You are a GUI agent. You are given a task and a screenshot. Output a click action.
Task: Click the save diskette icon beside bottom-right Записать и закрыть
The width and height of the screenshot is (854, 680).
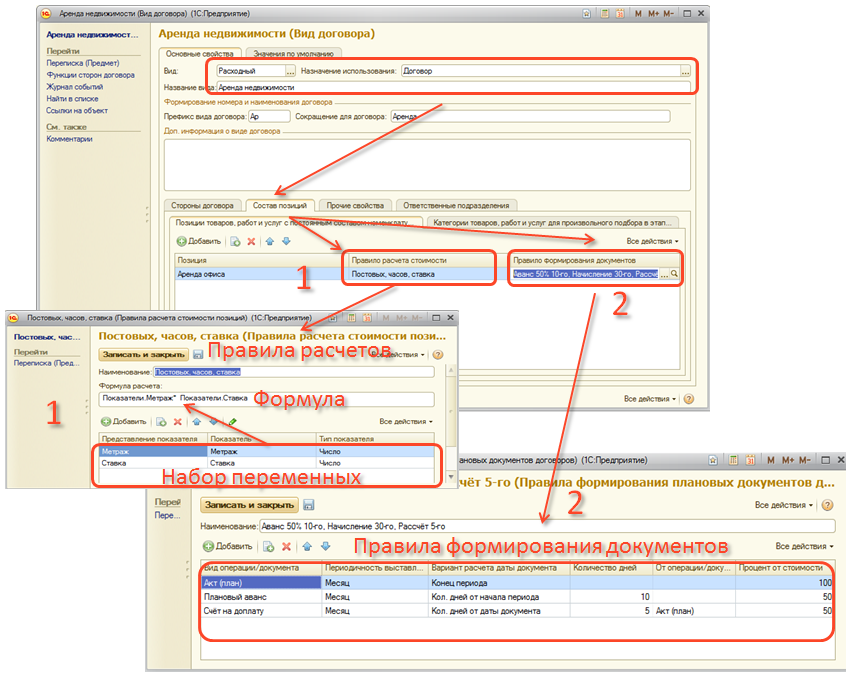pos(308,505)
